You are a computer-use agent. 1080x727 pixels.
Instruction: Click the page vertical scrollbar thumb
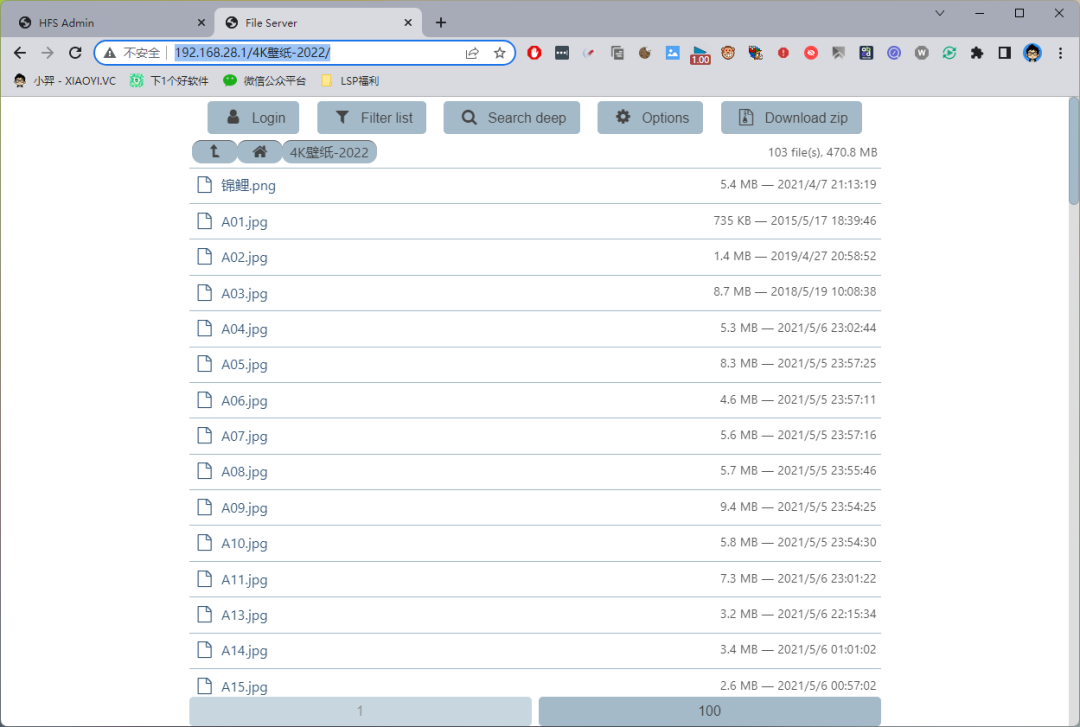[1074, 150]
